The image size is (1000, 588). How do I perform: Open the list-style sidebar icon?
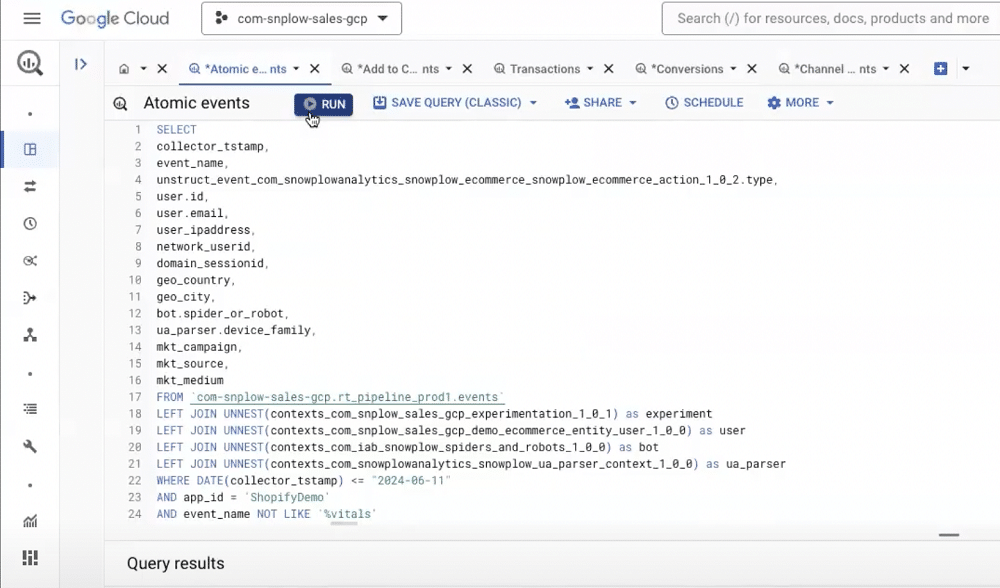30,409
